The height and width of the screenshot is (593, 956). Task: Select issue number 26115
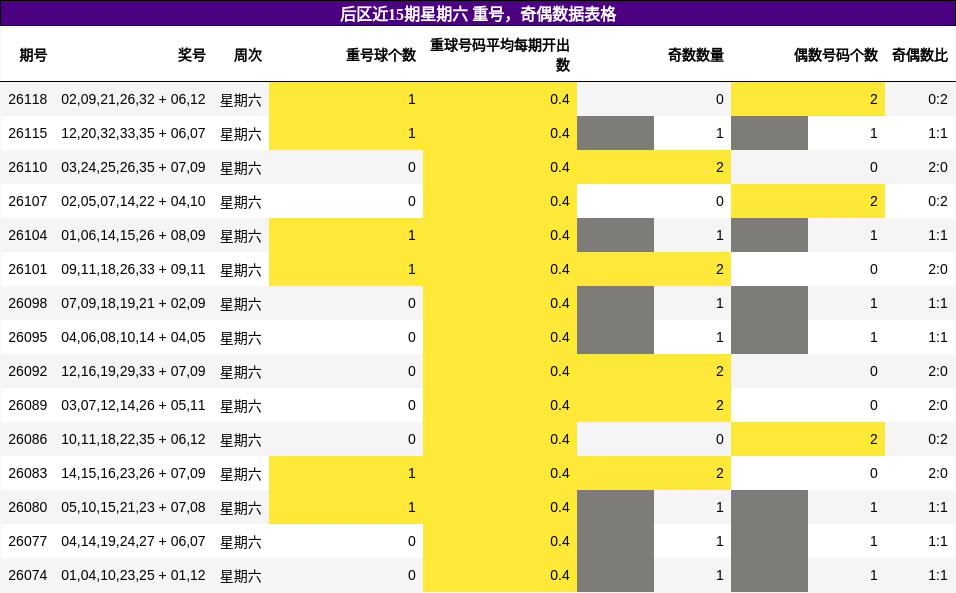click(x=27, y=133)
